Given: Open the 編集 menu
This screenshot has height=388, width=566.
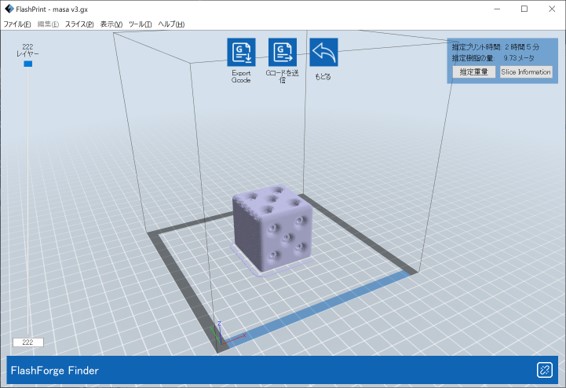Looking at the screenshot, I should pyautogui.click(x=48, y=24).
